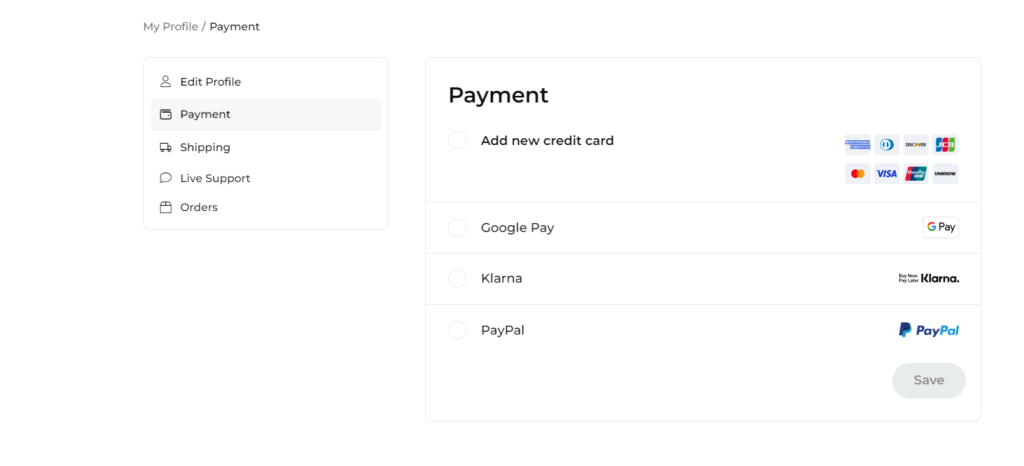Click the Live Support chat bubble icon

pos(166,178)
